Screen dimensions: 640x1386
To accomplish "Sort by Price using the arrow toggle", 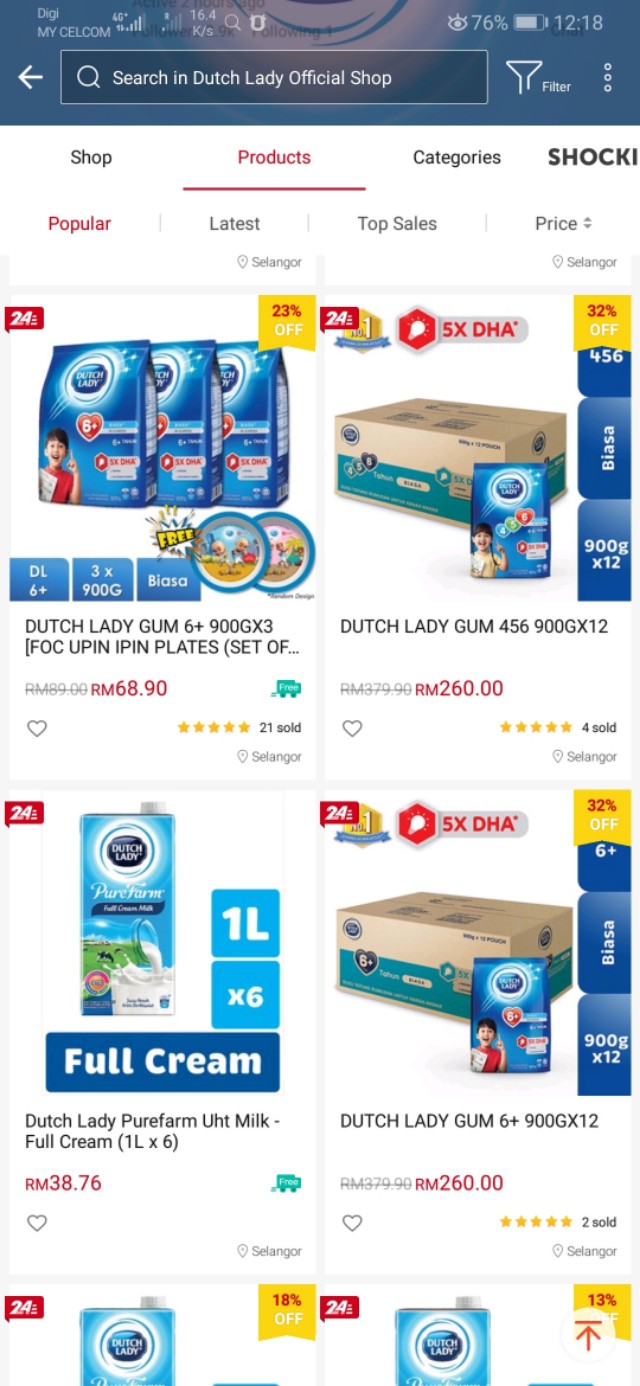I will (x=564, y=223).
